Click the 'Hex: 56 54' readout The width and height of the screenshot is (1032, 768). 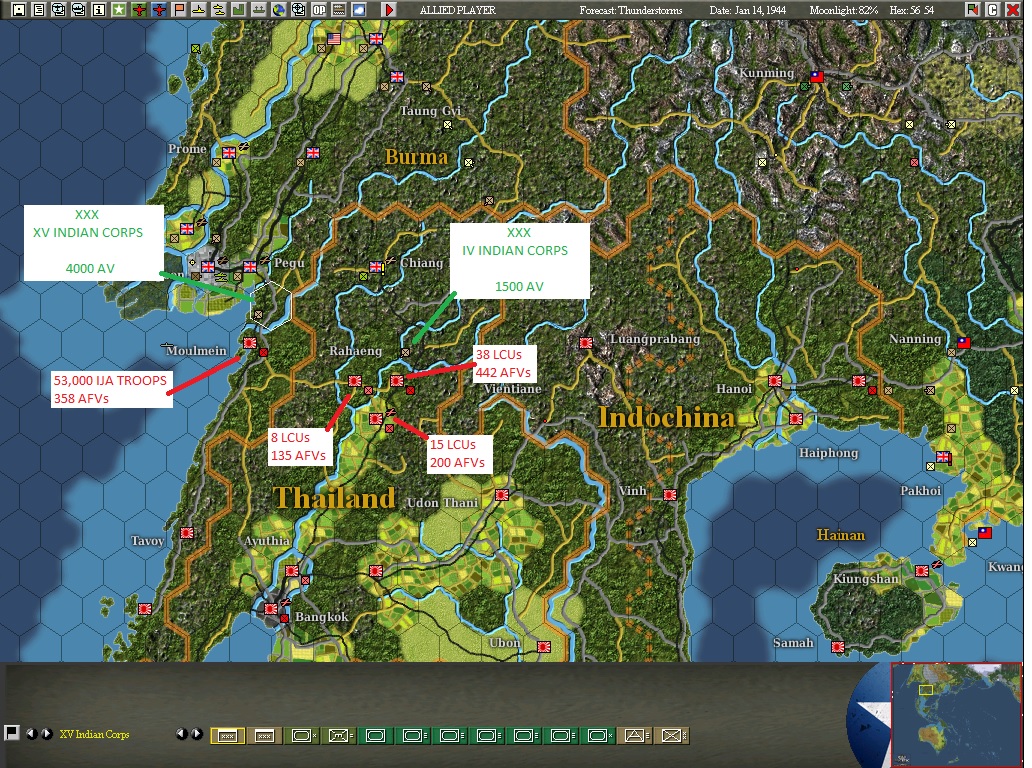click(x=911, y=10)
